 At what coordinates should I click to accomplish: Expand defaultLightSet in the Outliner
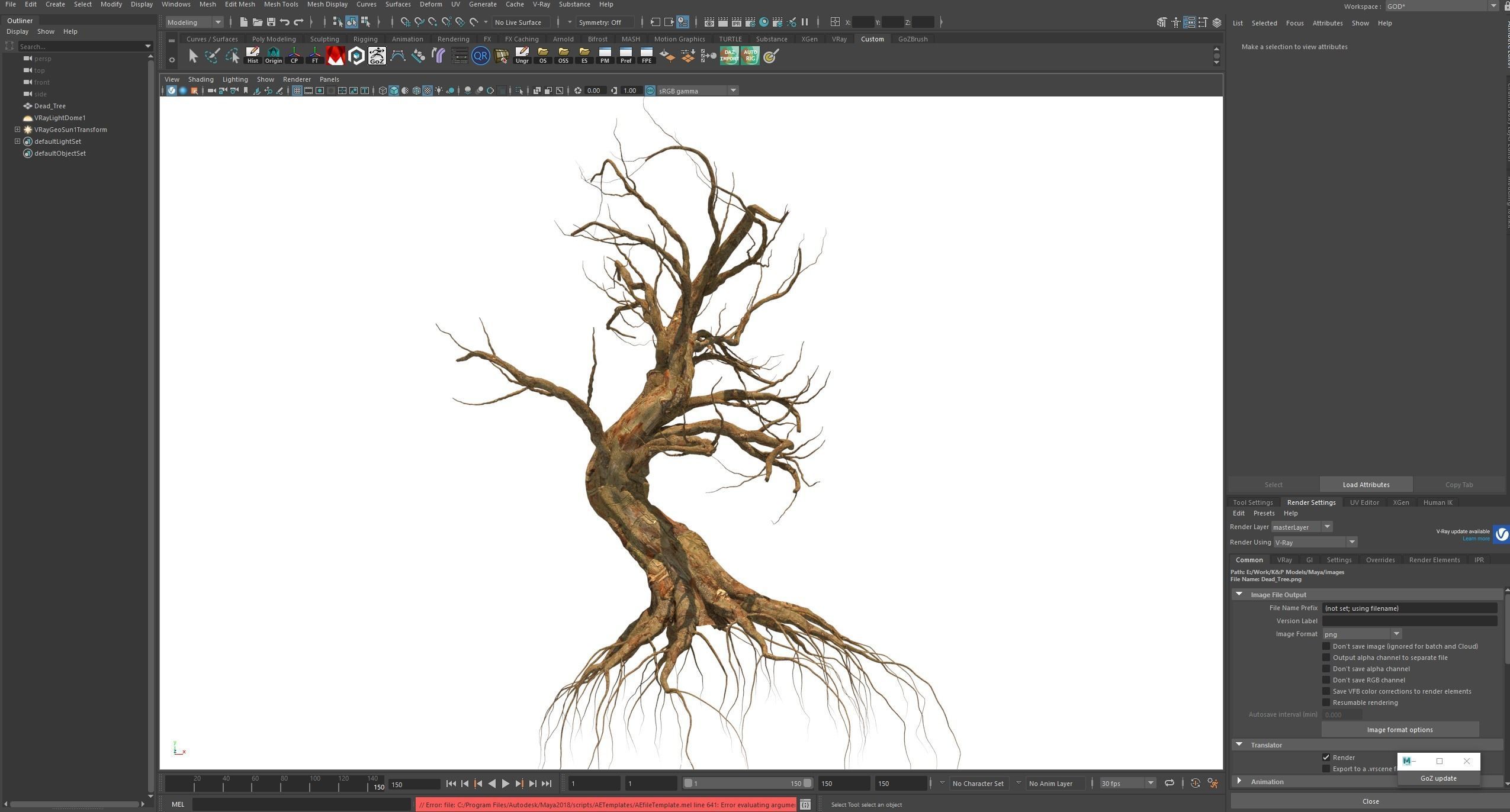tap(17, 141)
